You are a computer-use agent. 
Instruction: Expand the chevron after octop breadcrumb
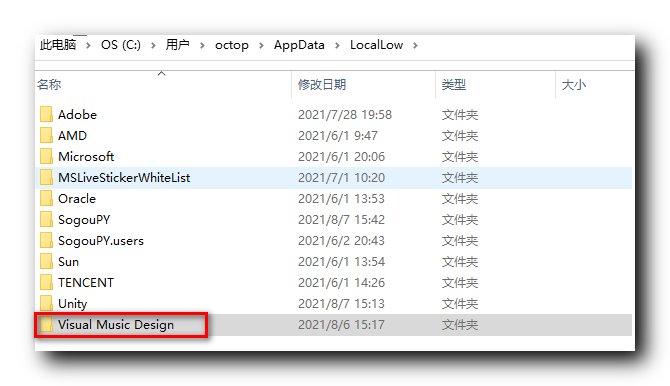[261, 45]
